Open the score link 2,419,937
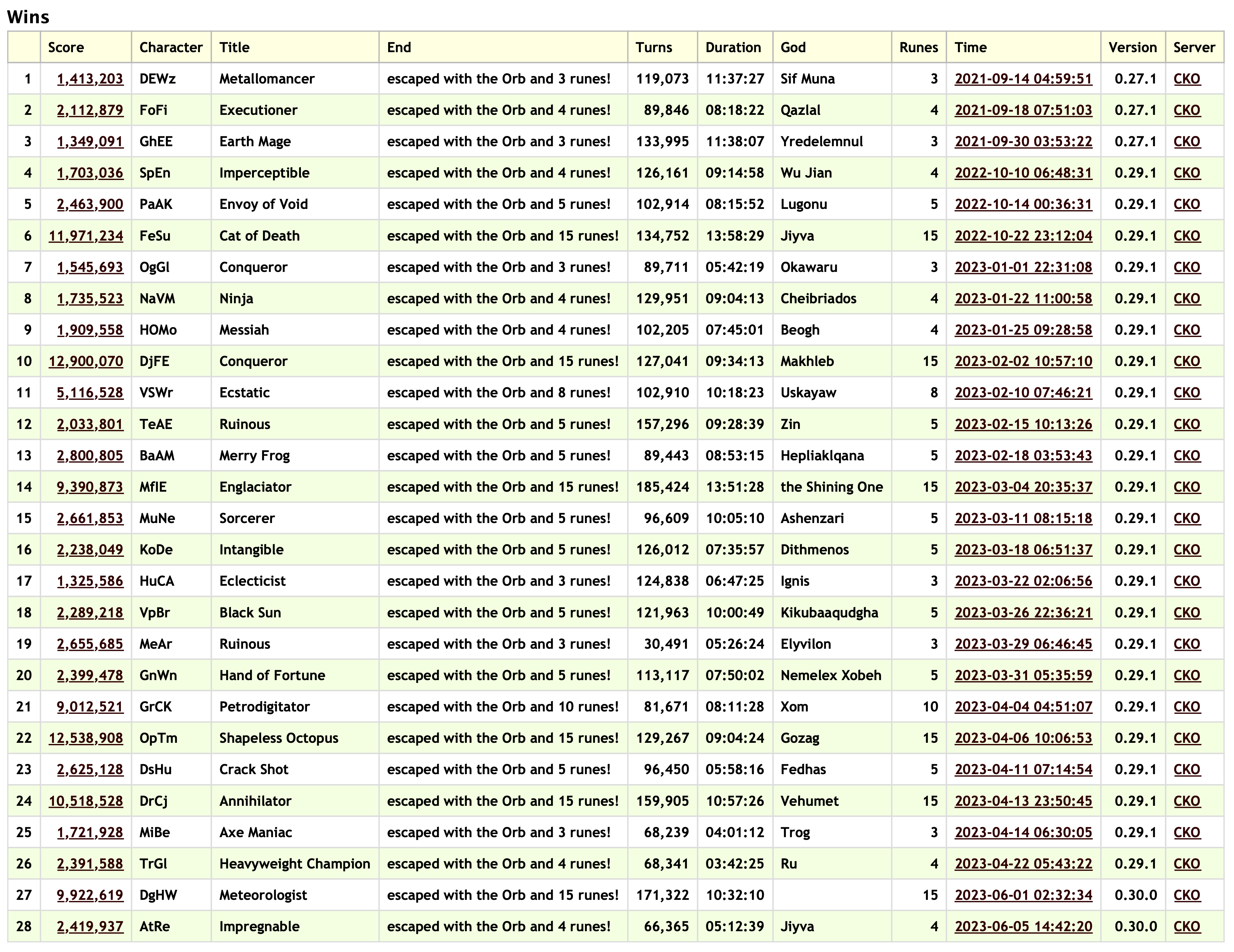The width and height of the screenshot is (1234, 952). (90, 926)
